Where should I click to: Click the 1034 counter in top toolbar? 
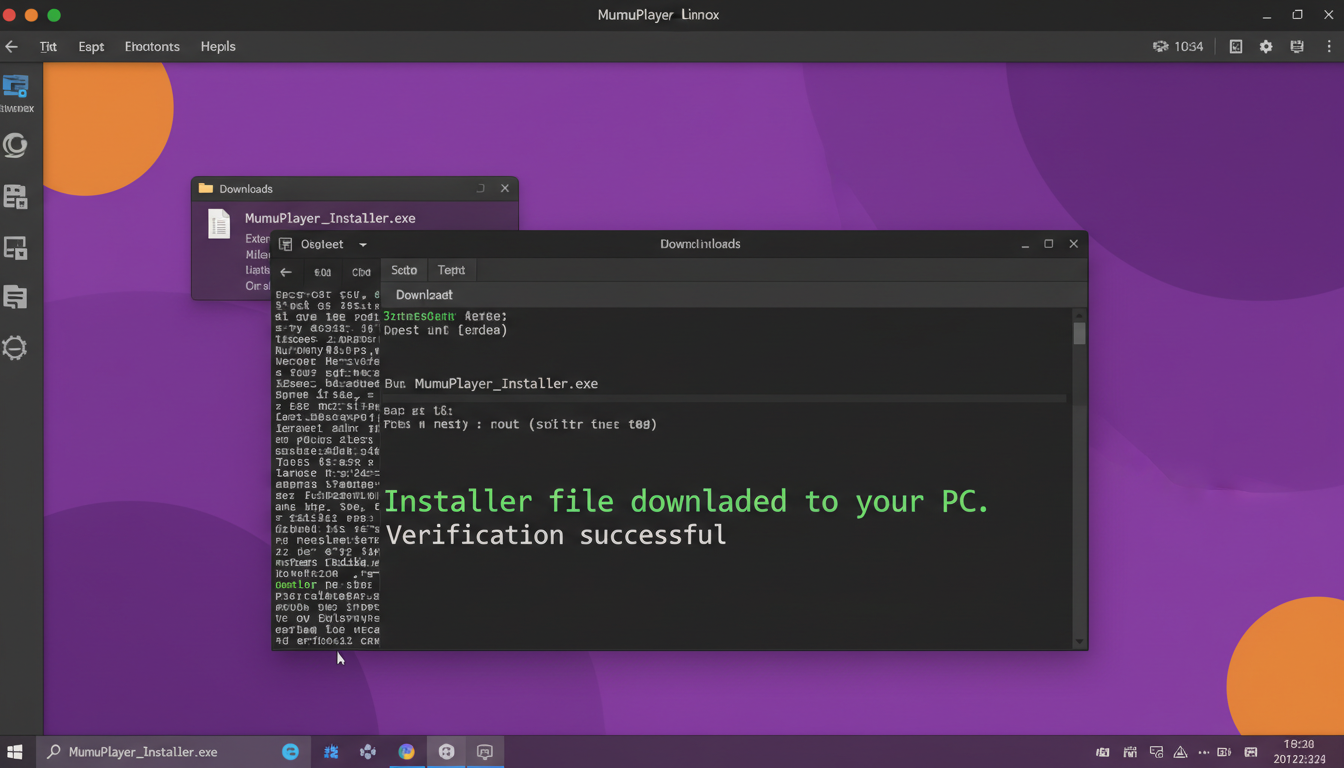pos(1189,47)
